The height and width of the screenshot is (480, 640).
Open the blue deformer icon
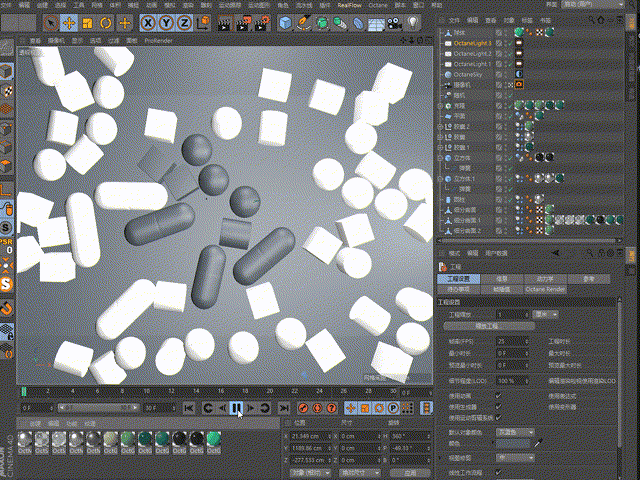(358, 23)
